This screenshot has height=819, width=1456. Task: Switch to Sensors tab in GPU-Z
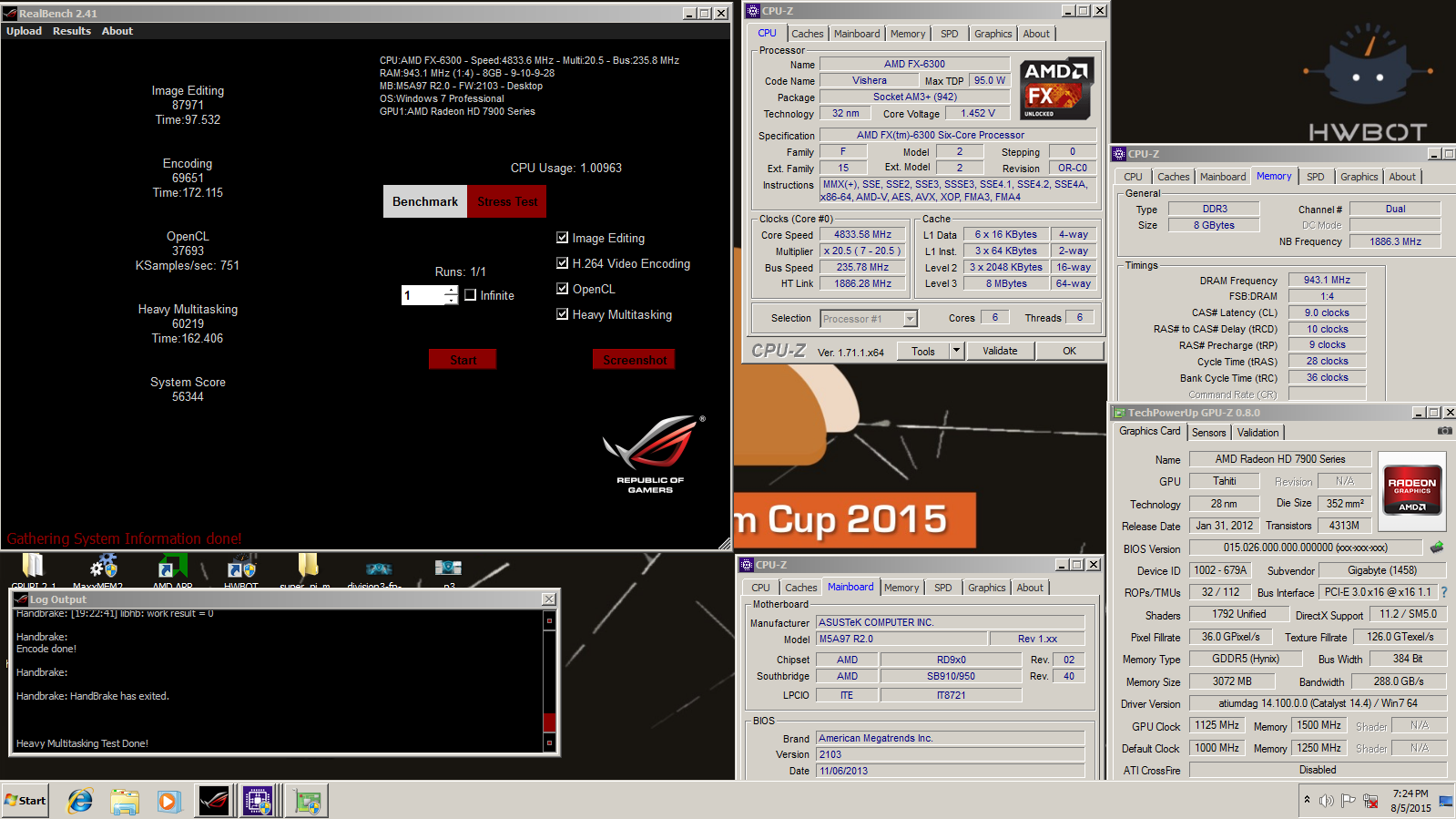[1208, 433]
